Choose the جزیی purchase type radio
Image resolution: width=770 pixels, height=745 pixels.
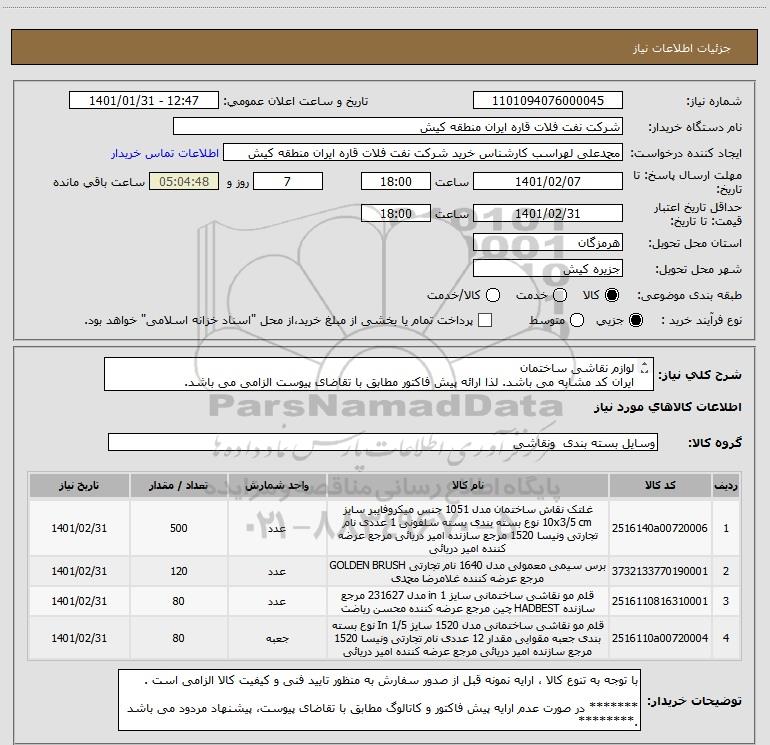[x=635, y=320]
